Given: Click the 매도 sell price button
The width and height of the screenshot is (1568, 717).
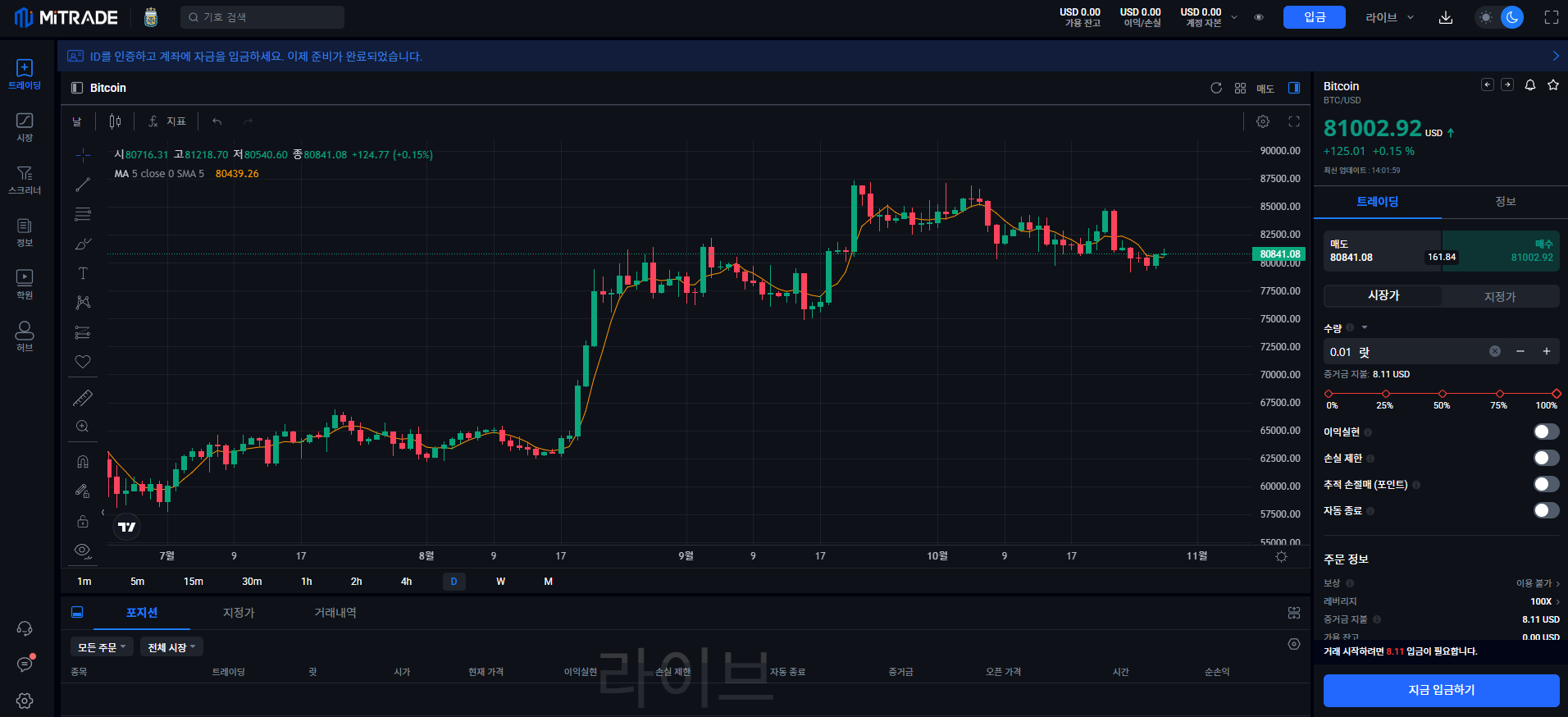Looking at the screenshot, I should pyautogui.click(x=1382, y=251).
